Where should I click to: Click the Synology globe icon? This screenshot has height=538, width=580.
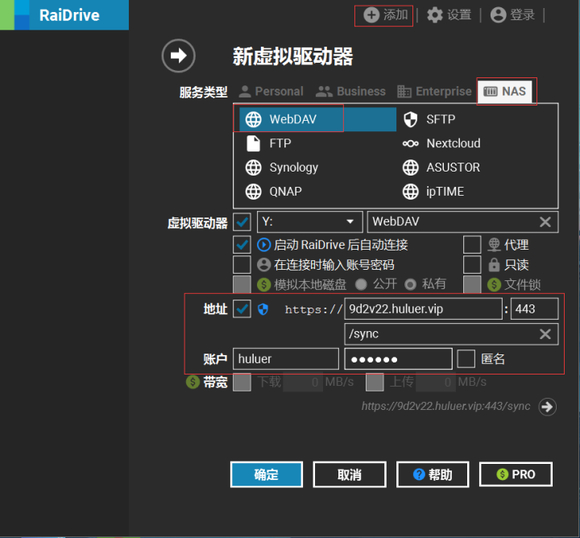(253, 168)
